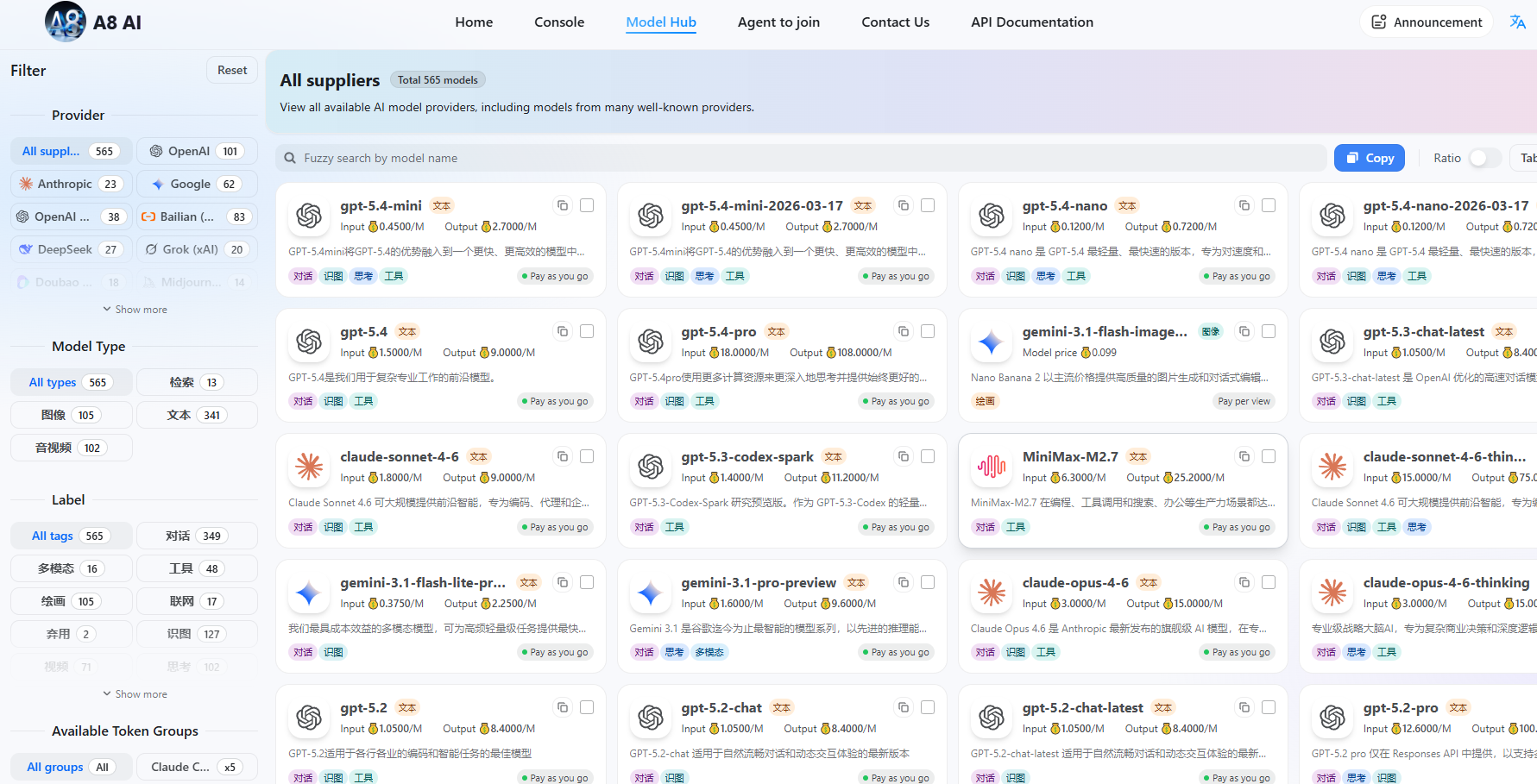Filter by 联网 label

click(198, 601)
